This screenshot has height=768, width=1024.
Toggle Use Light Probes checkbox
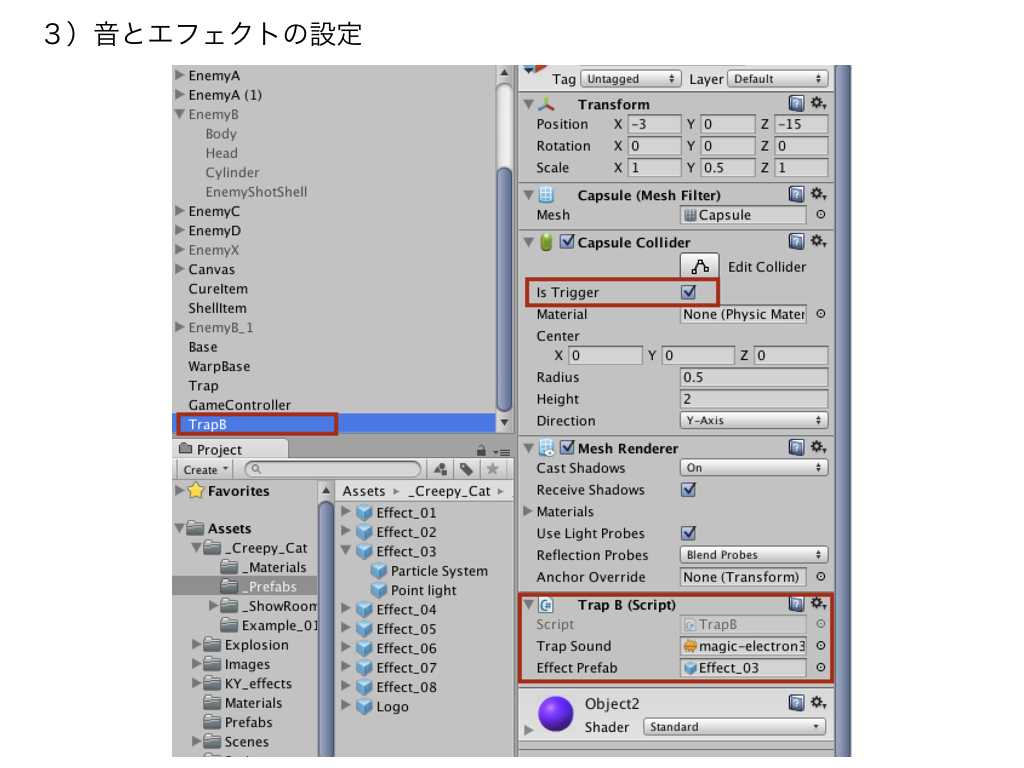[688, 533]
